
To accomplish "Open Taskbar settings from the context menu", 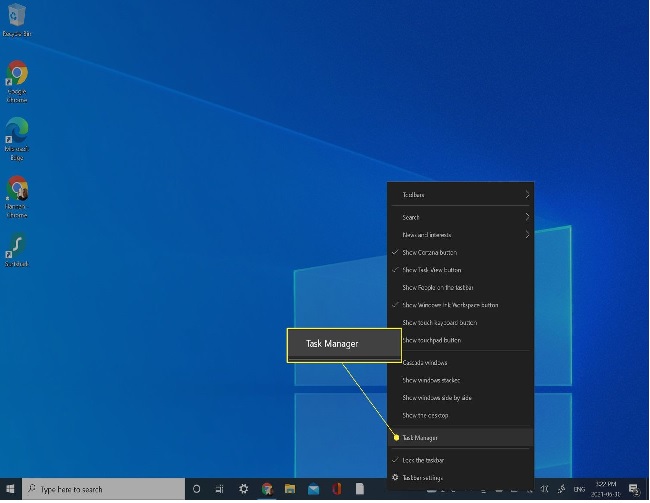I will (461, 478).
